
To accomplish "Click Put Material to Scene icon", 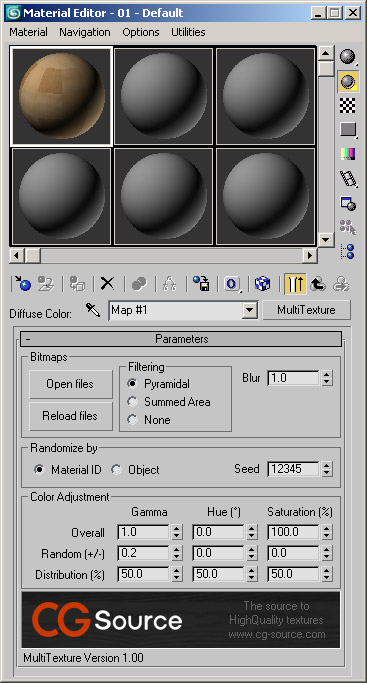I will point(46,284).
